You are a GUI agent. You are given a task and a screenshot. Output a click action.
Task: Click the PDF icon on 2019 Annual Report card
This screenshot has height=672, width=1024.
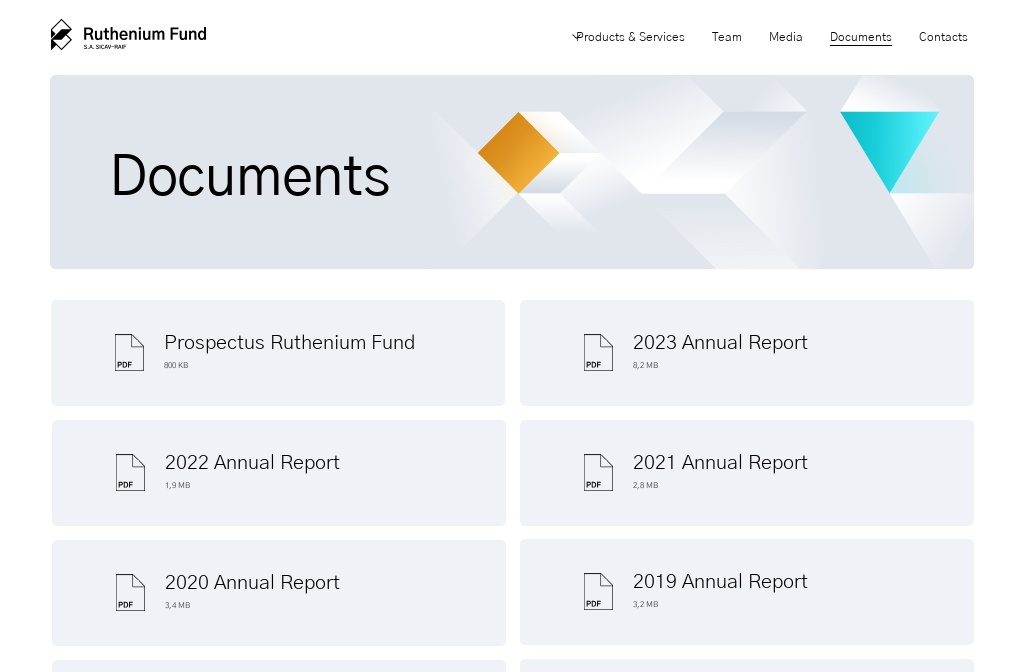click(598, 591)
